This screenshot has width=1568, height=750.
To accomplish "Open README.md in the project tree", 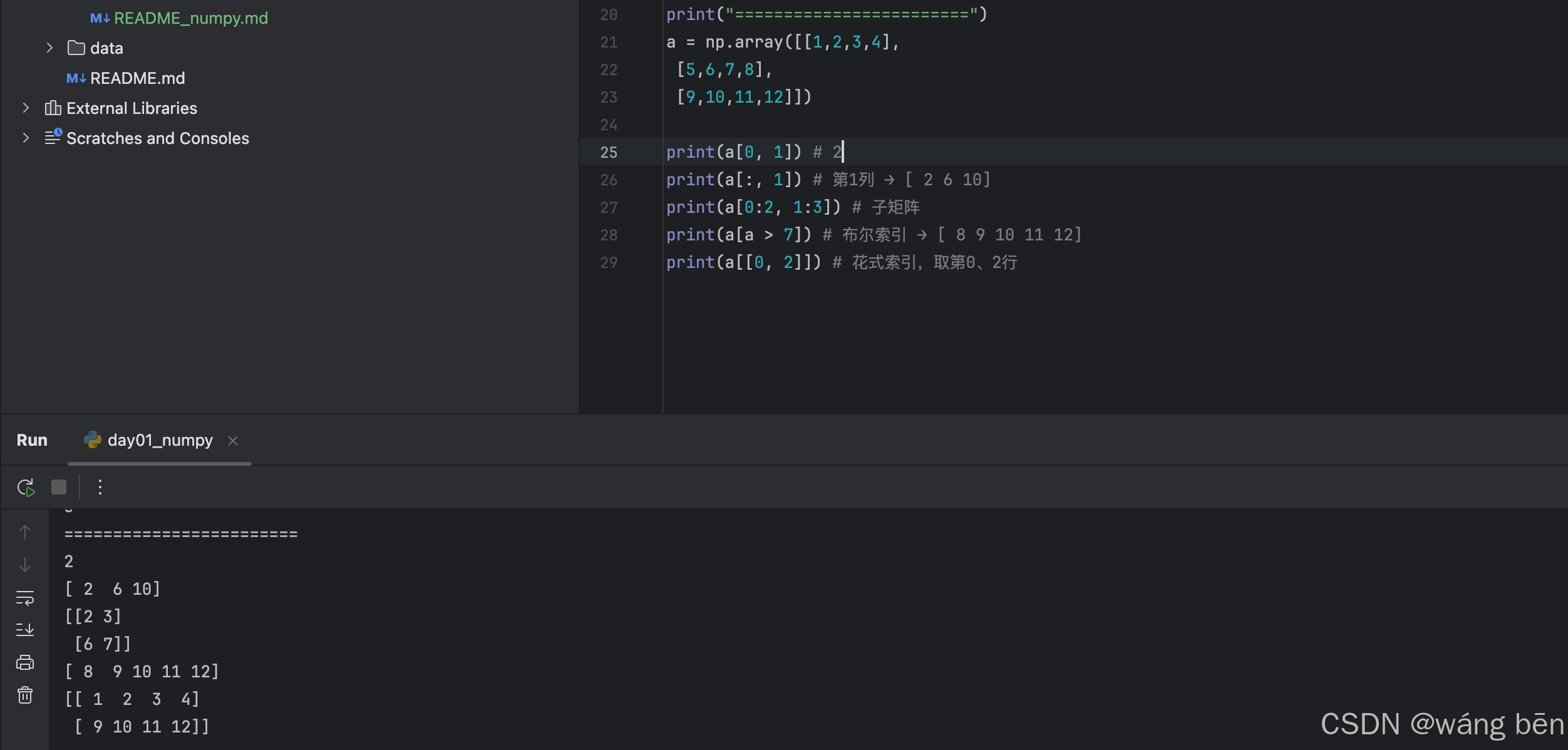I will click(137, 78).
